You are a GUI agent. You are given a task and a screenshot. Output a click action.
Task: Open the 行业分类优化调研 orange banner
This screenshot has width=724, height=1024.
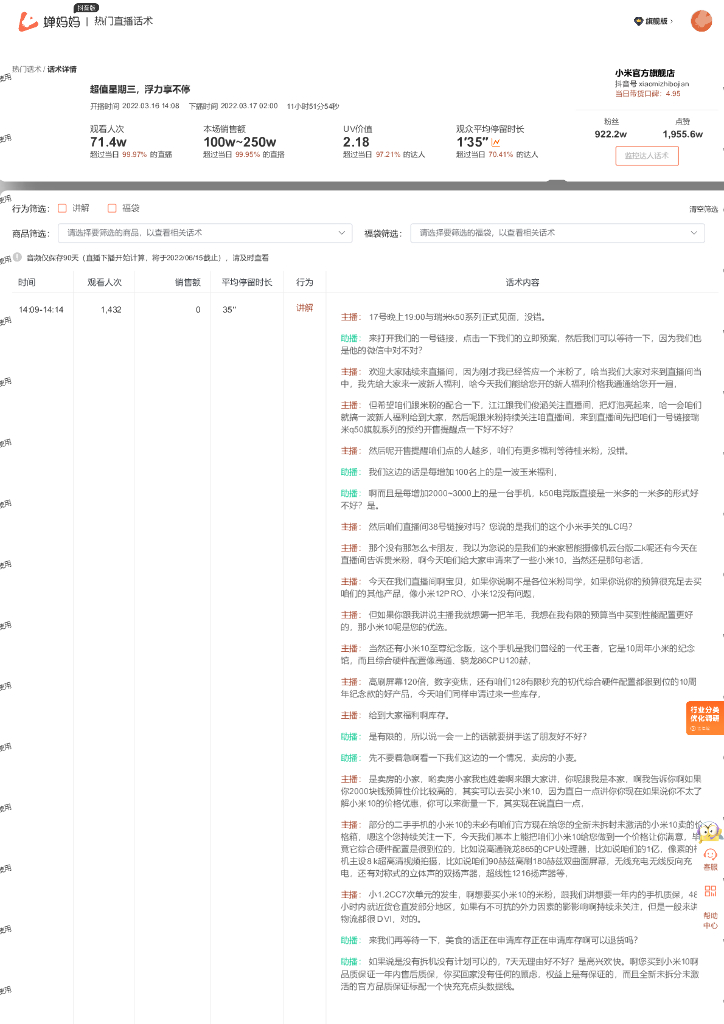click(704, 718)
